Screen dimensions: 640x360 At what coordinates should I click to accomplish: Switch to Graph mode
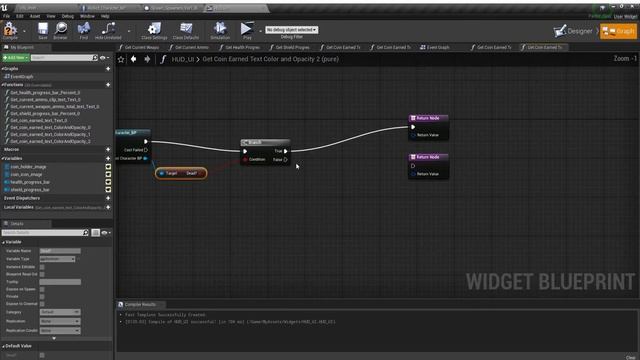[x=618, y=31]
